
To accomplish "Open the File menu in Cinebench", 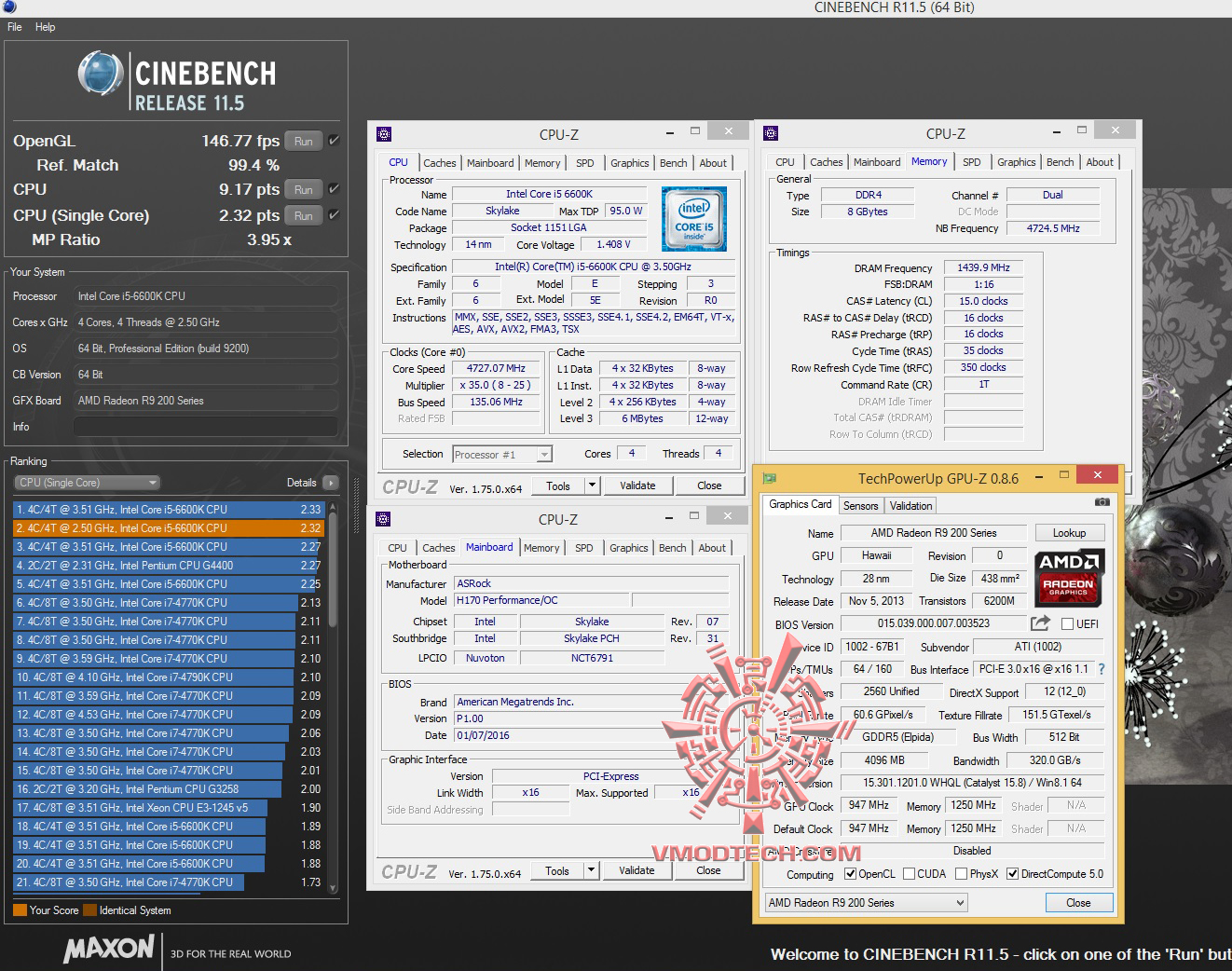I will (15, 27).
